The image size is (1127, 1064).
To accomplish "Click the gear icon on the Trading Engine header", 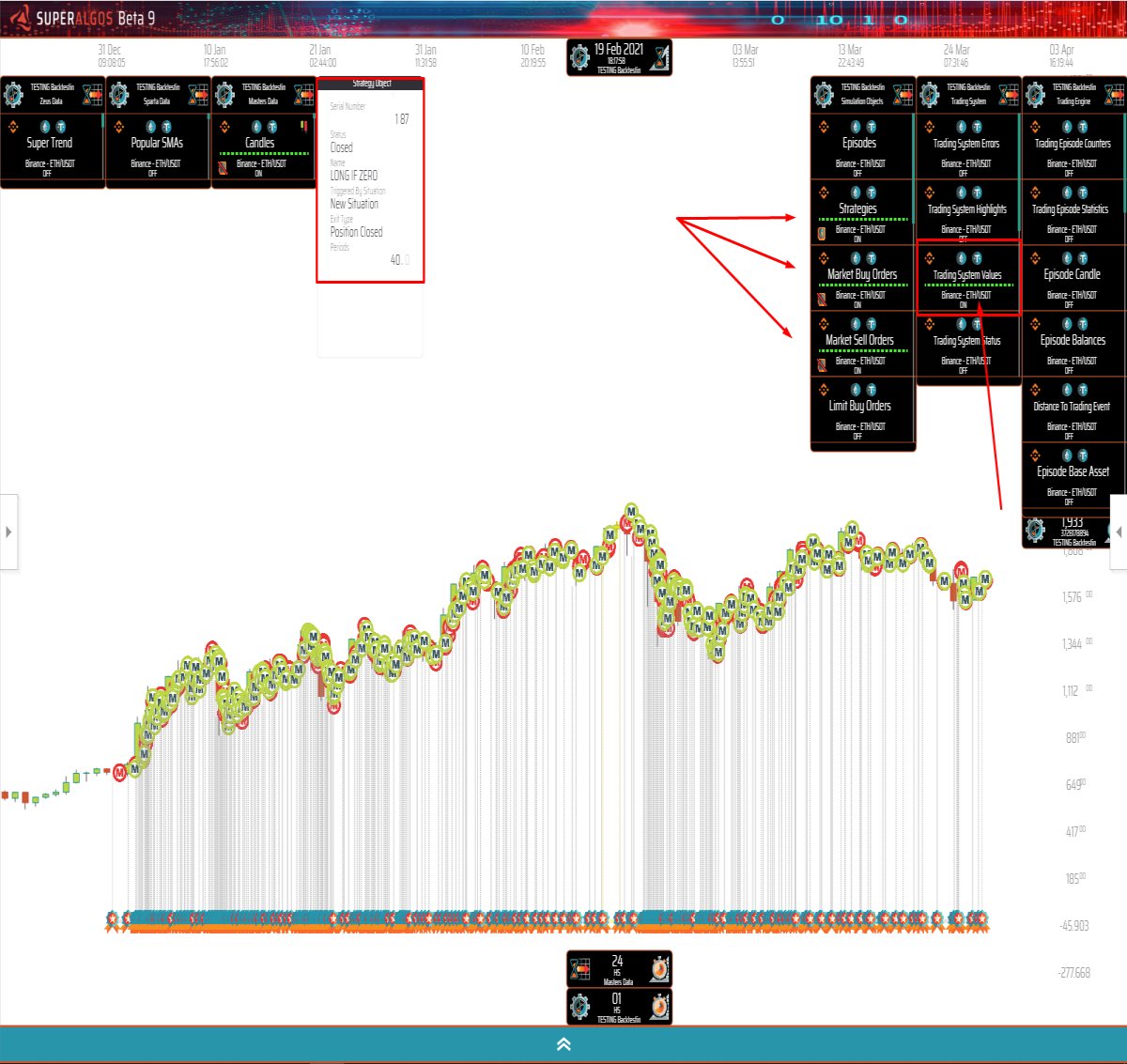I will click(x=1036, y=94).
